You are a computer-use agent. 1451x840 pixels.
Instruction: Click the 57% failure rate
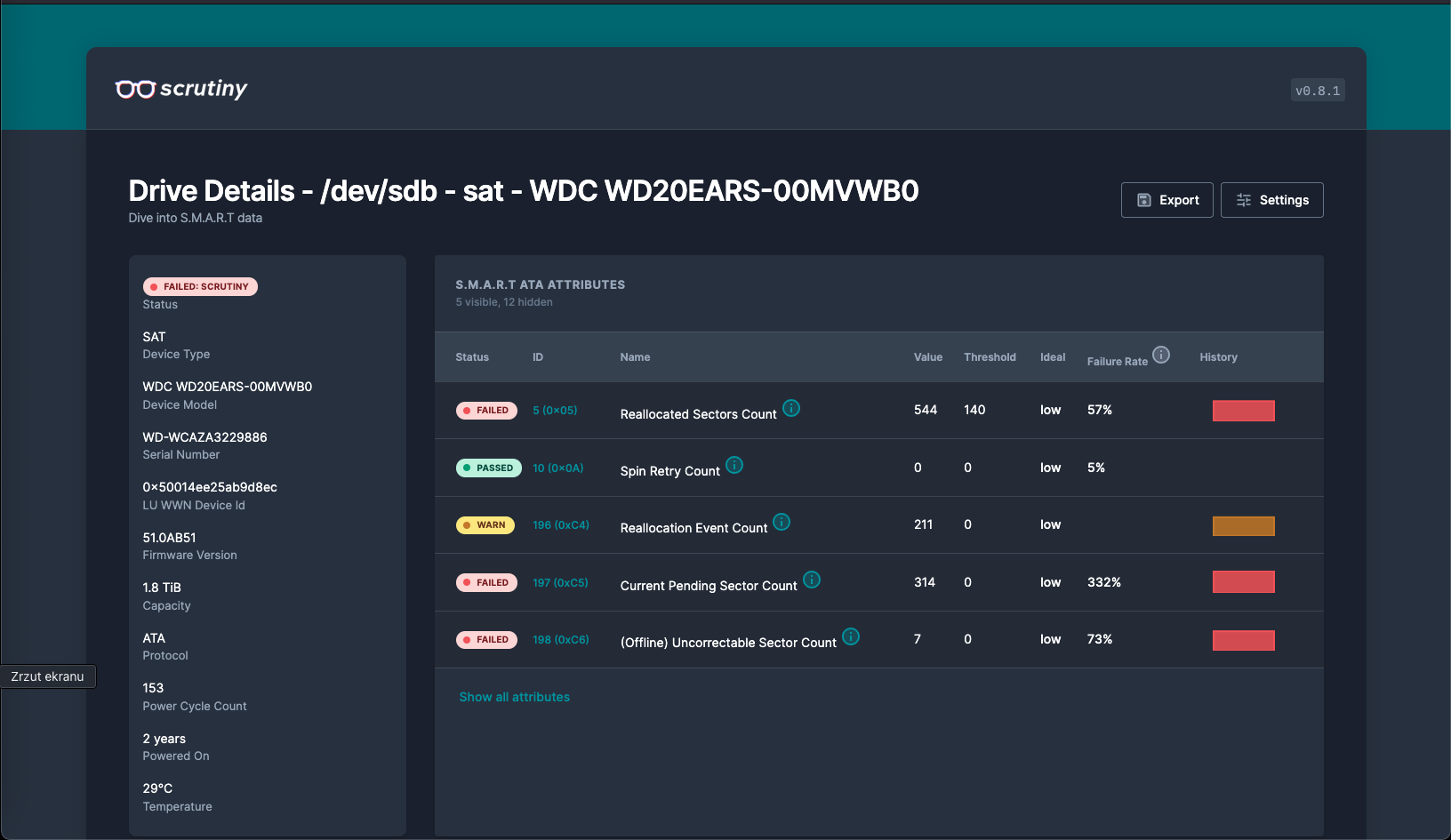click(1100, 410)
